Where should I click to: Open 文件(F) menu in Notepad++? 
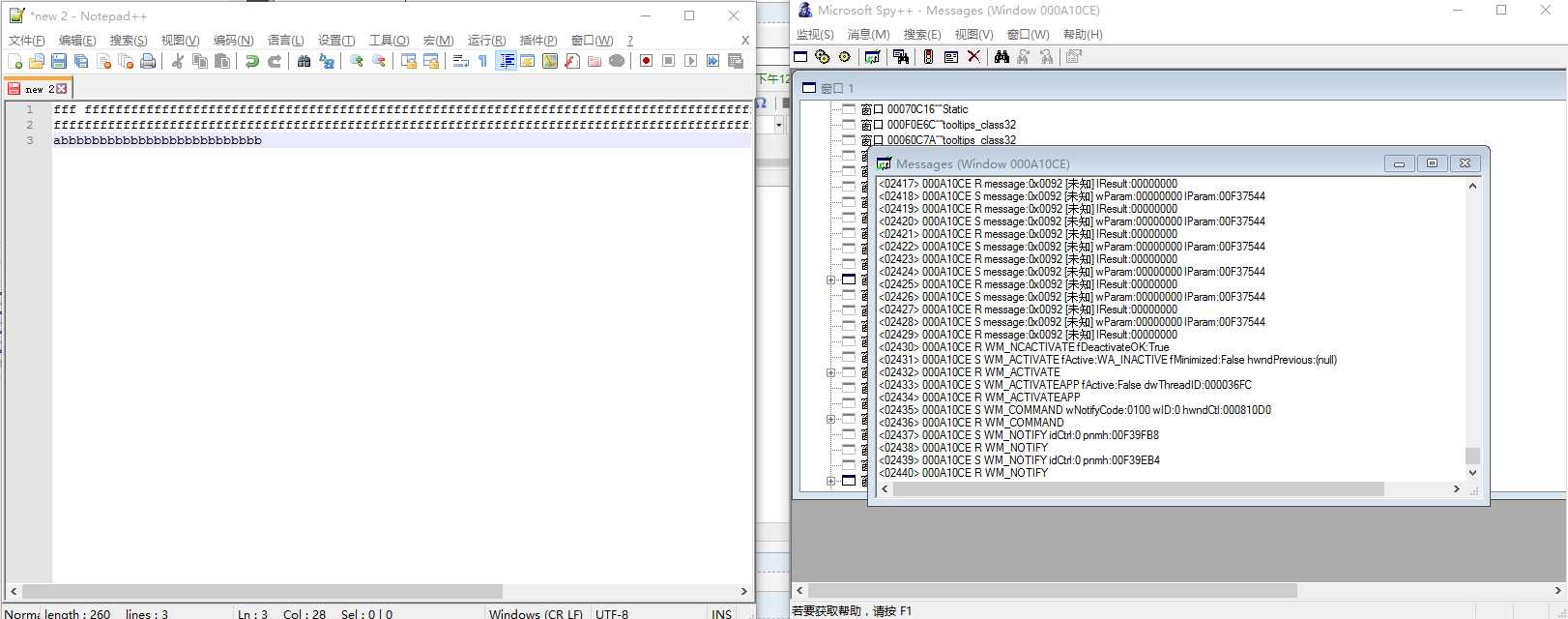point(27,40)
